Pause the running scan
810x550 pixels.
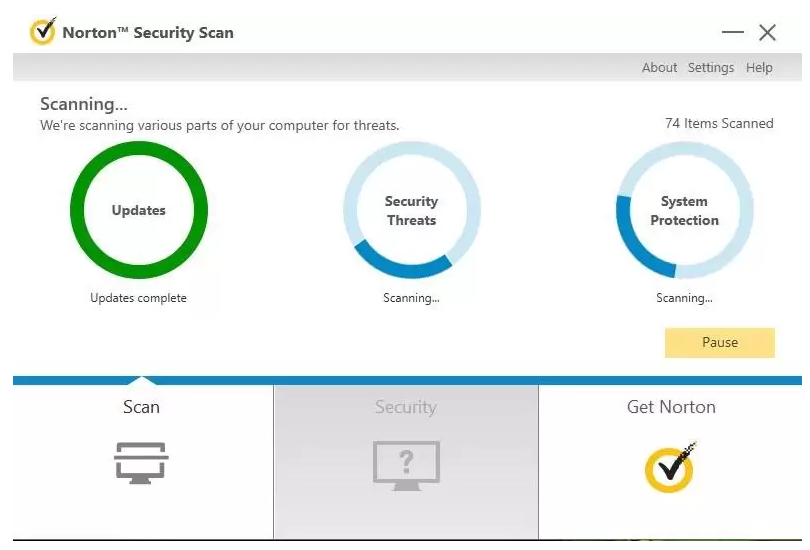coord(720,342)
